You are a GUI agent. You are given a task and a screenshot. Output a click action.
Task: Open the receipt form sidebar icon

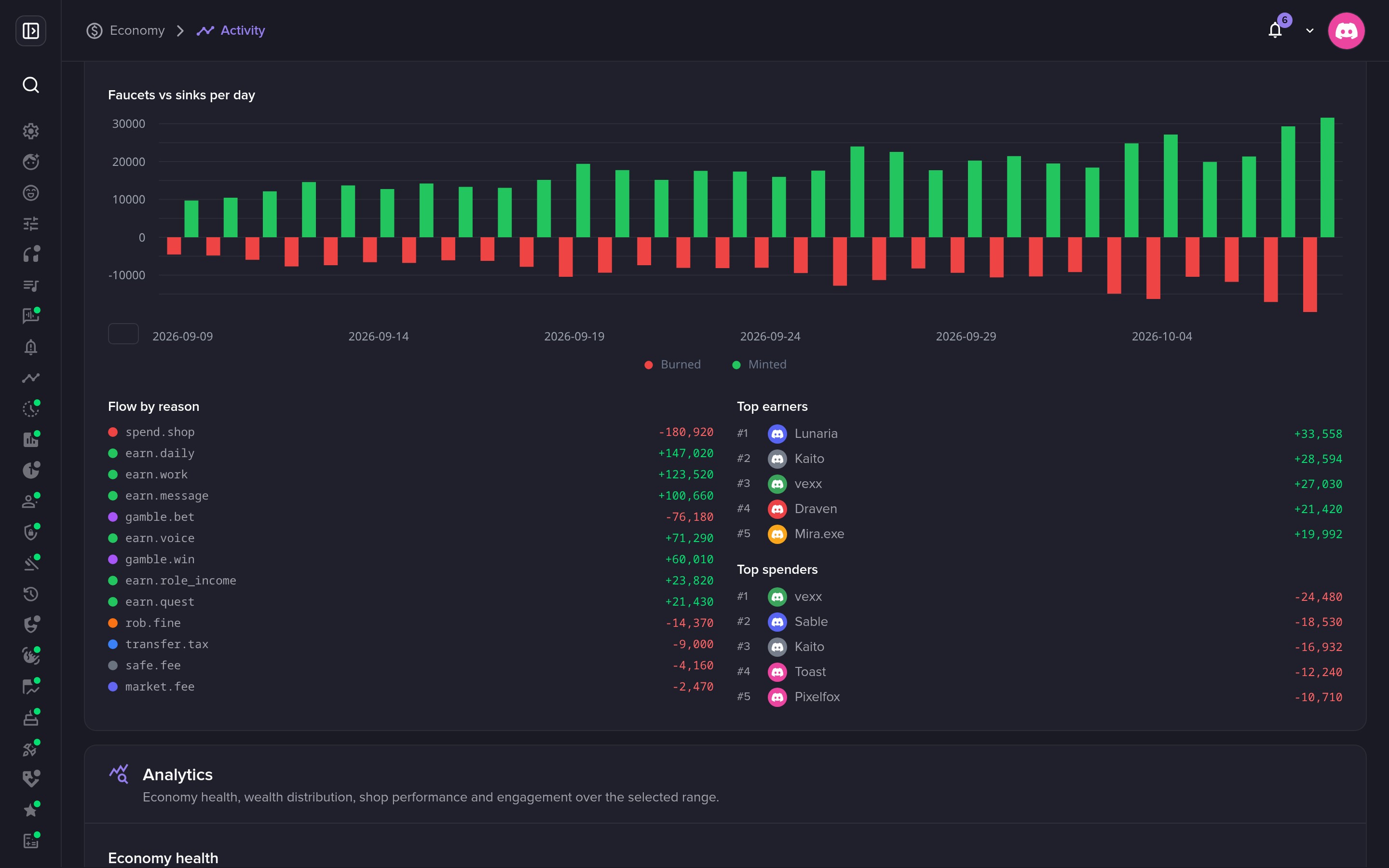(30, 841)
